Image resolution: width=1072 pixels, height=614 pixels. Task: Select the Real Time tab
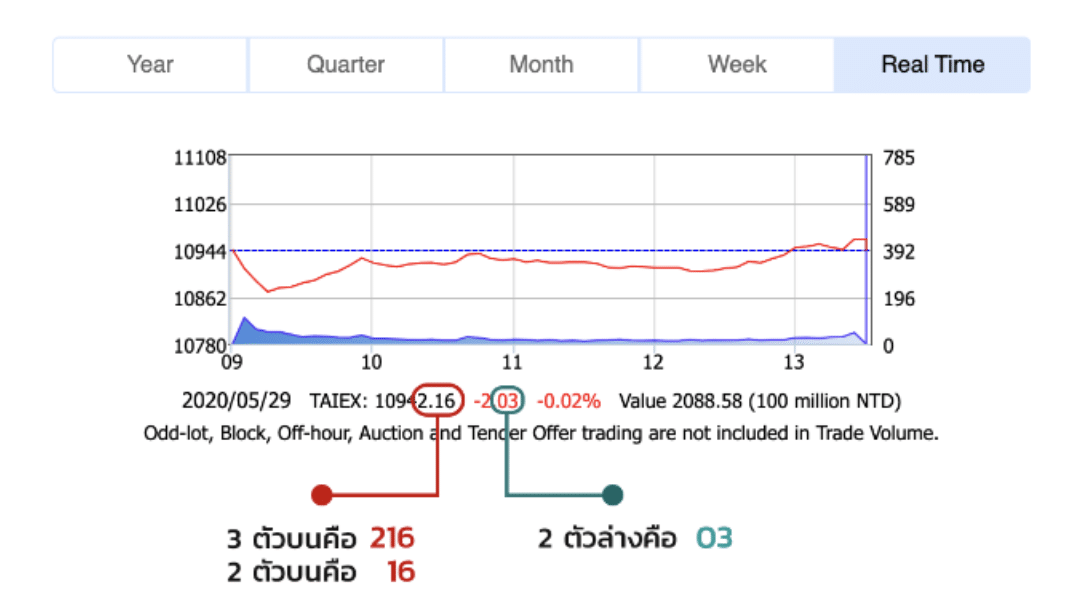tap(932, 65)
